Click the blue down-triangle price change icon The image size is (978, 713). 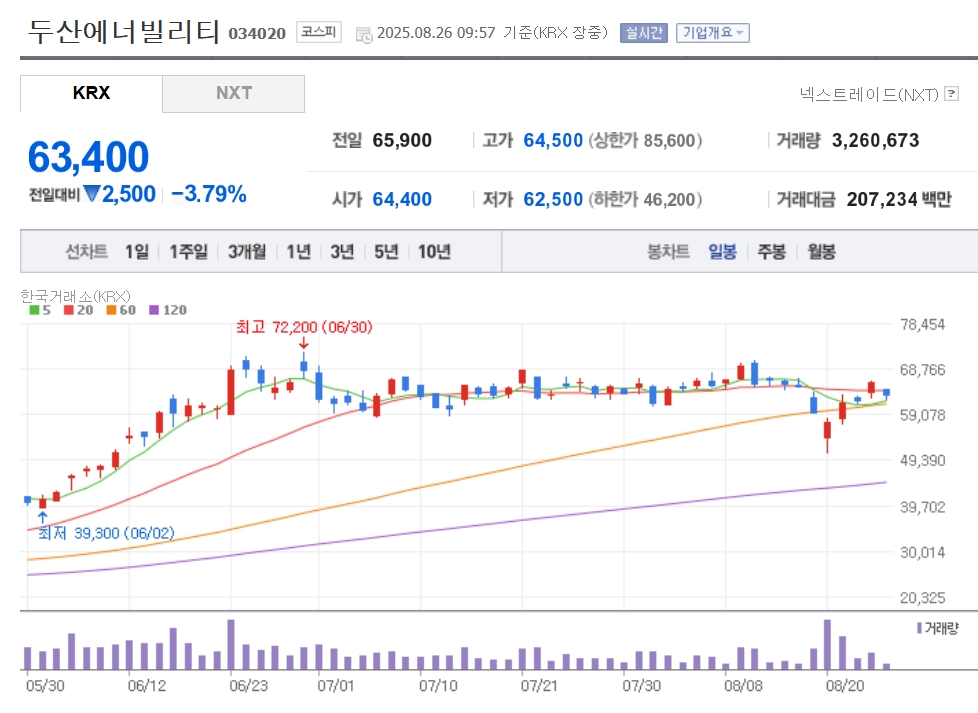pos(92,194)
